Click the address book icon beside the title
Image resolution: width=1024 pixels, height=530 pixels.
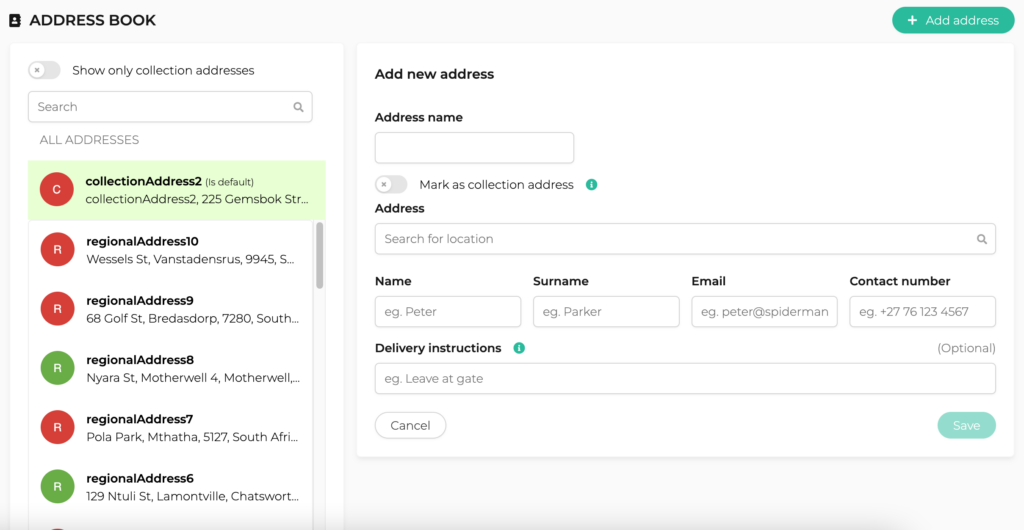click(x=15, y=20)
